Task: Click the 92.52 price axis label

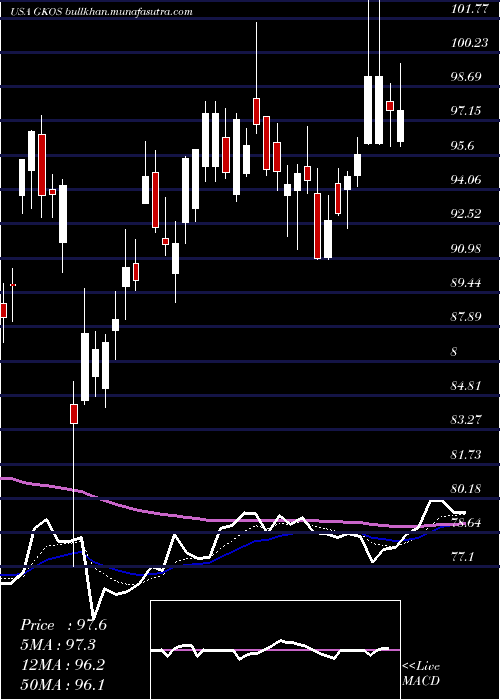Action: [x=466, y=214]
